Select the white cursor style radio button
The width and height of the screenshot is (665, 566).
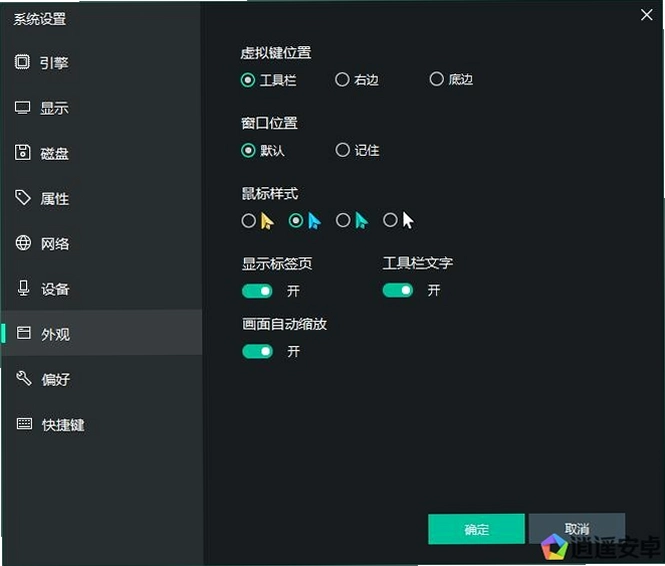click(x=390, y=220)
